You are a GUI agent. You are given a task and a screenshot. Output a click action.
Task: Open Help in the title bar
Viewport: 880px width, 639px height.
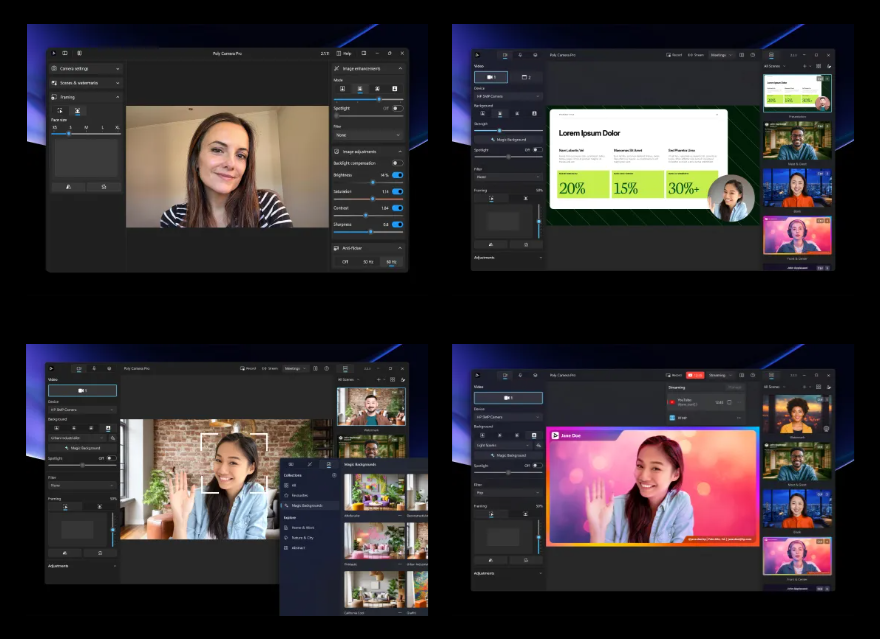344,53
